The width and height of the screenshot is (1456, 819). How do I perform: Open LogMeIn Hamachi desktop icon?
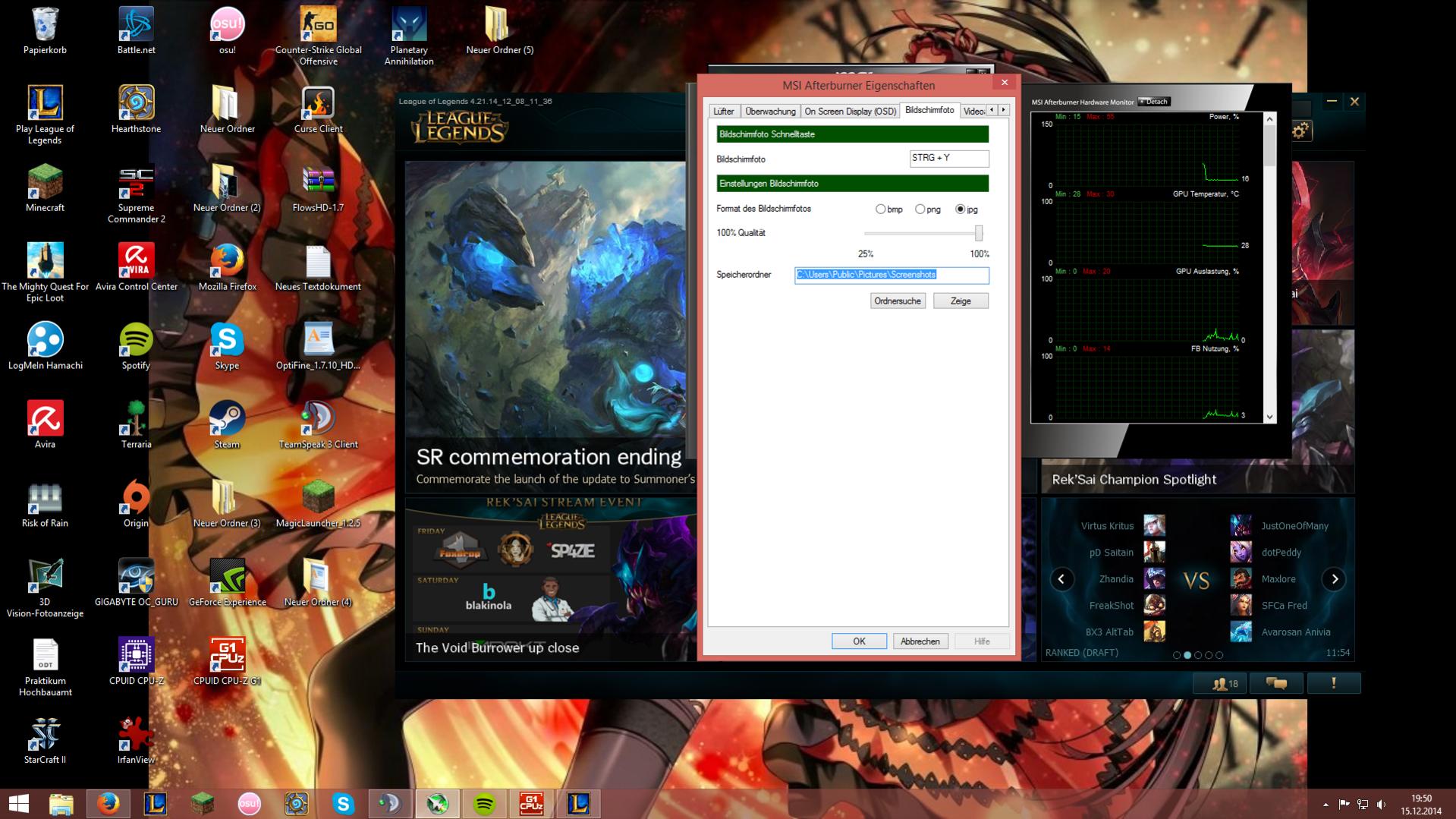(x=45, y=347)
